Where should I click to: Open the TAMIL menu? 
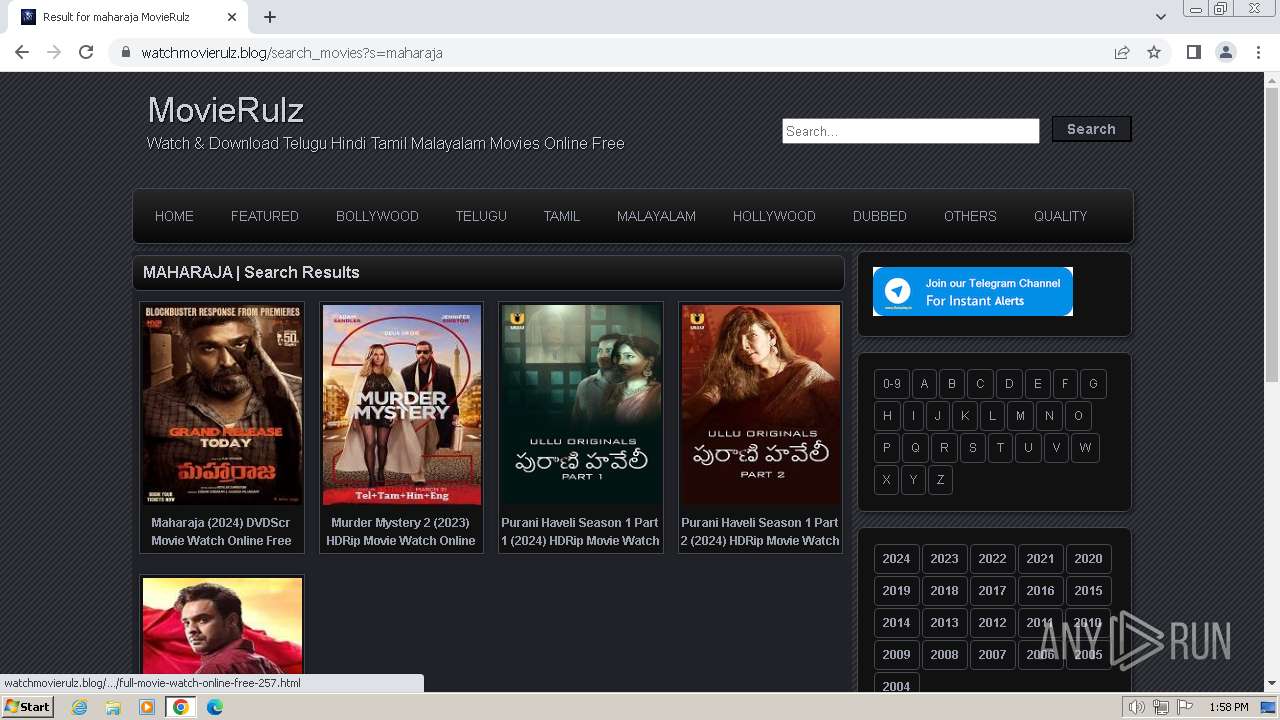point(562,216)
